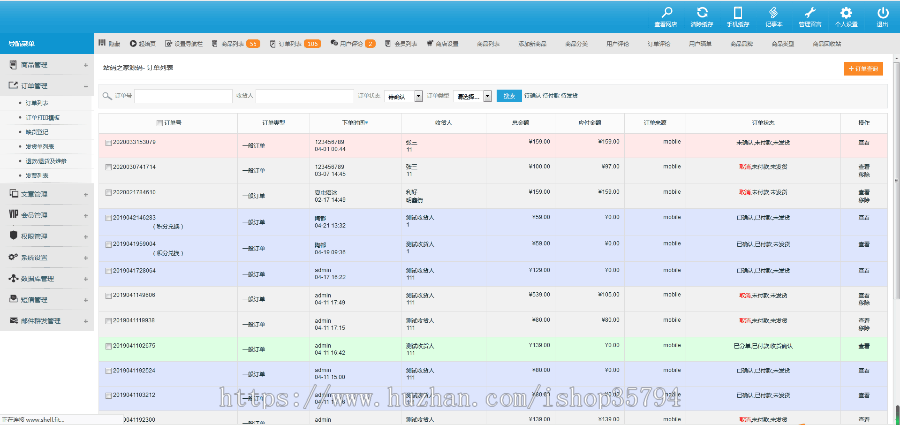900x425 pixels.
Task: Open the 订单状态 dropdown
Action: tap(404, 96)
